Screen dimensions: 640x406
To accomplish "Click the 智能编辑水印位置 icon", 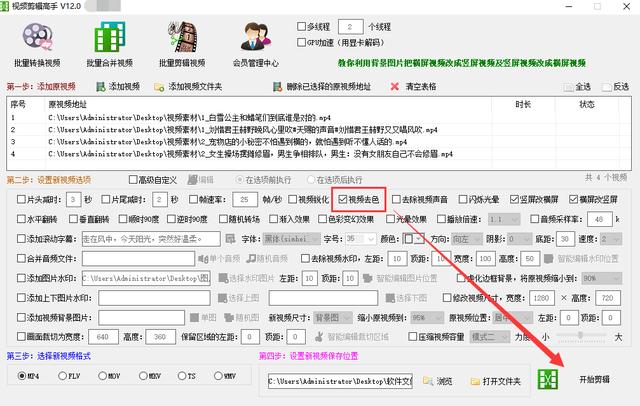I will point(549,258).
